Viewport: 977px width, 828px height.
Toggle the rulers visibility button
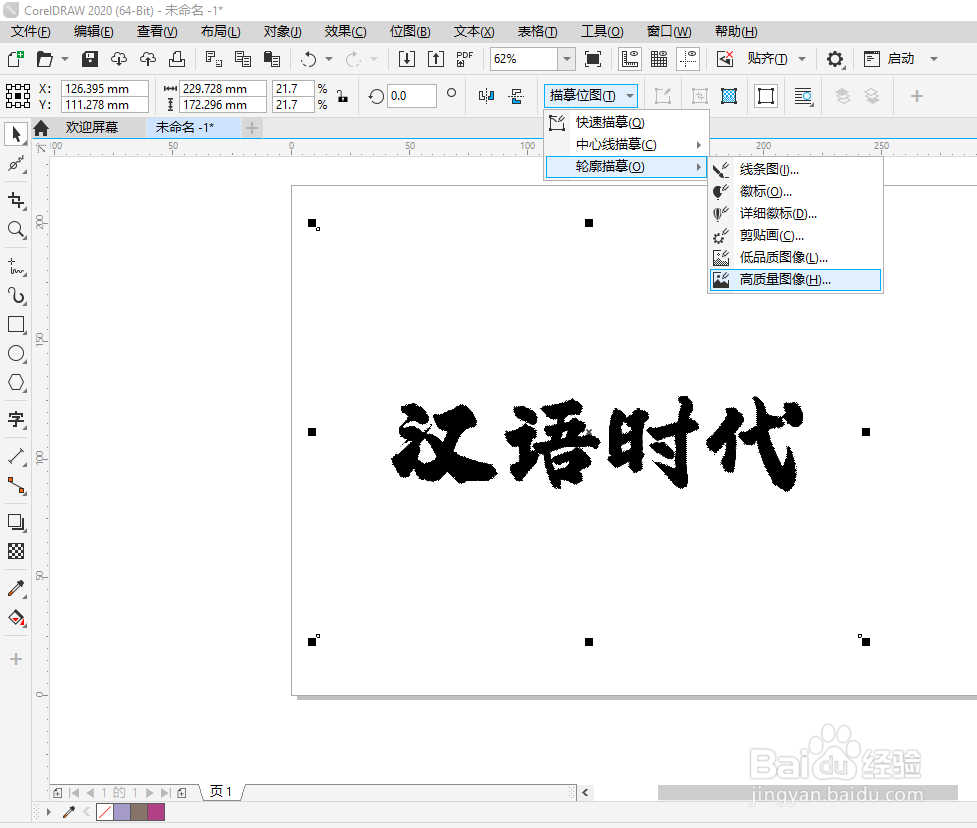(630, 60)
